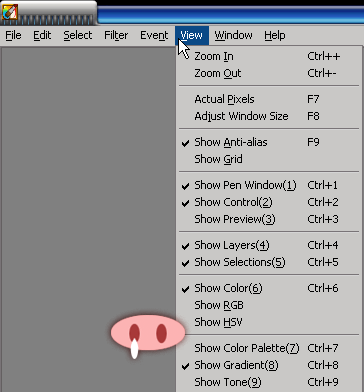Click the application icon in title bar
This screenshot has height=392, width=364.
[10, 12]
